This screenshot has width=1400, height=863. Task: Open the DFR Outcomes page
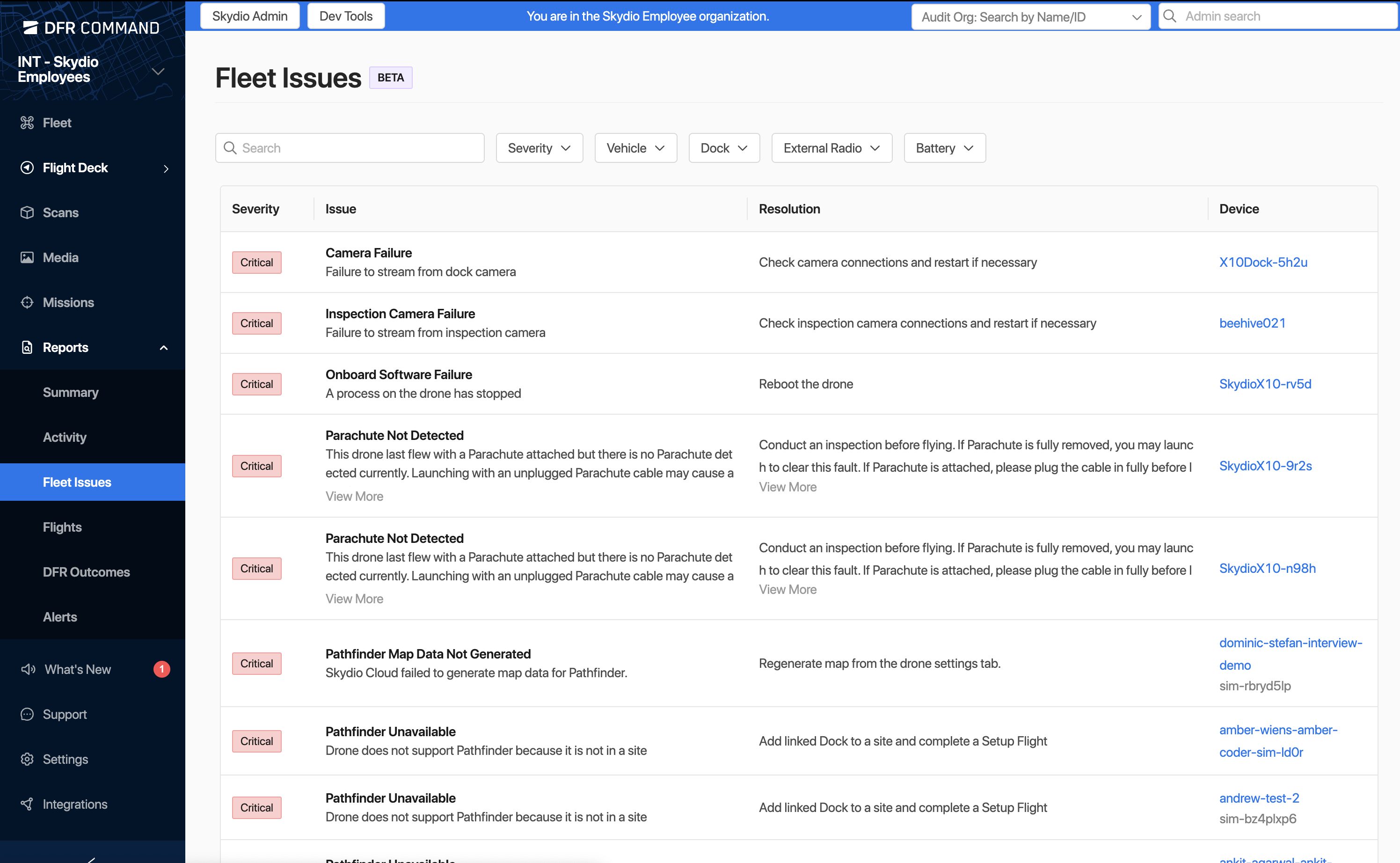[x=86, y=572]
